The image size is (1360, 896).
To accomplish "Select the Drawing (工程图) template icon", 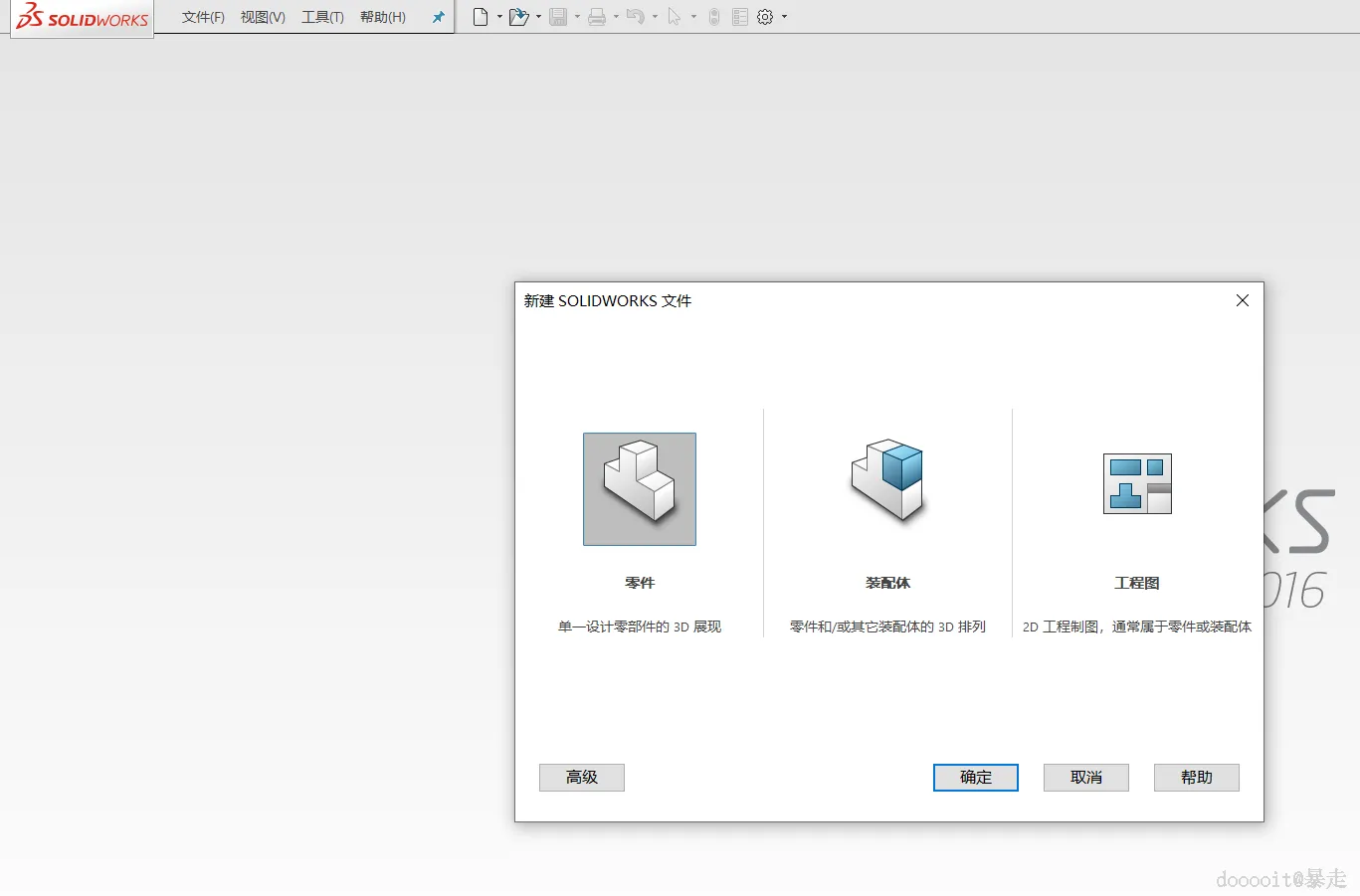I will pos(1137,484).
